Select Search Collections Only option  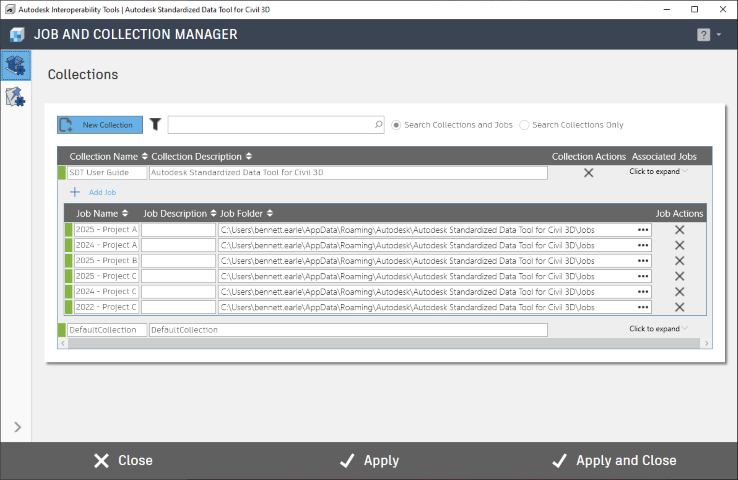point(524,125)
